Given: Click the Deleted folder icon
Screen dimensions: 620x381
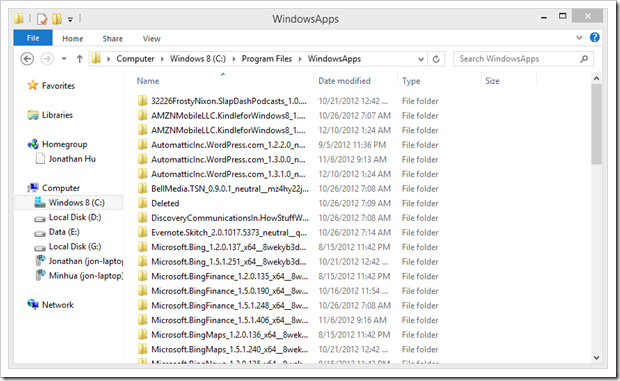Looking at the screenshot, I should coord(142,203).
